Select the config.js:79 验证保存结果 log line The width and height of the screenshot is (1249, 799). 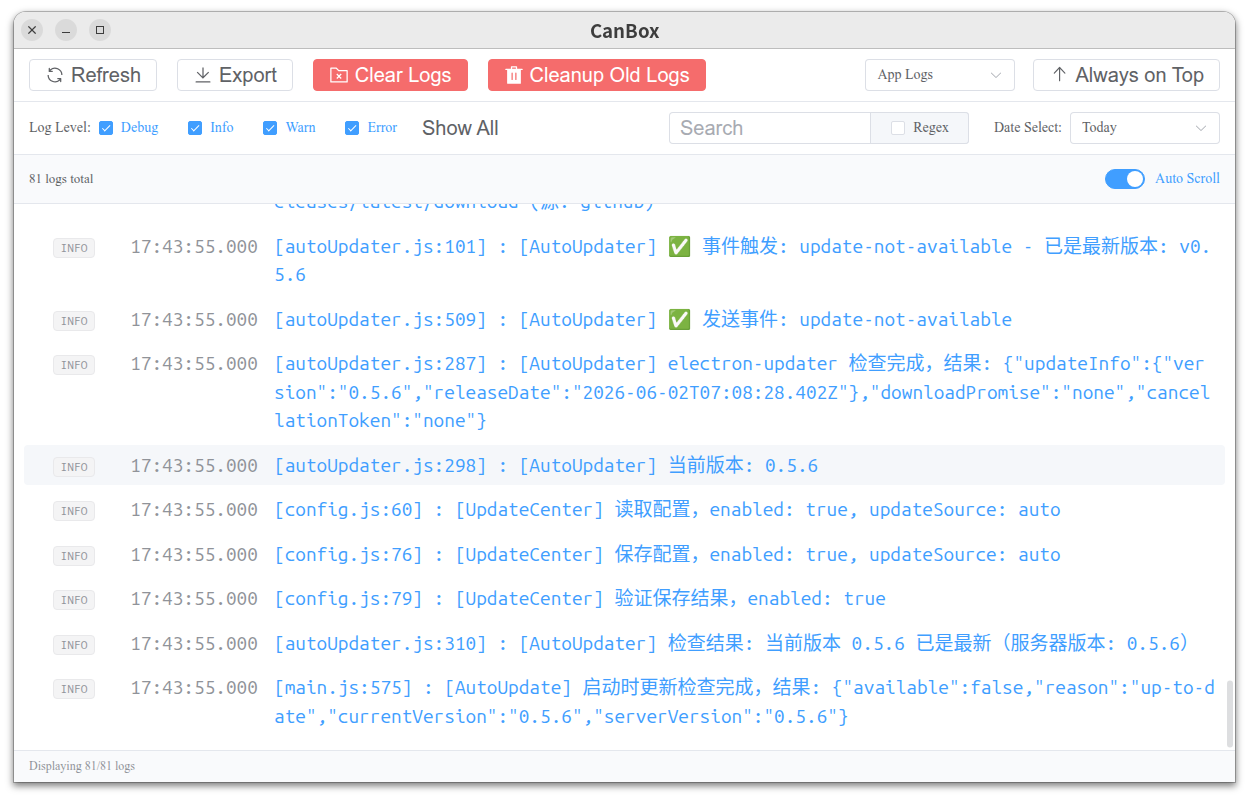click(624, 599)
